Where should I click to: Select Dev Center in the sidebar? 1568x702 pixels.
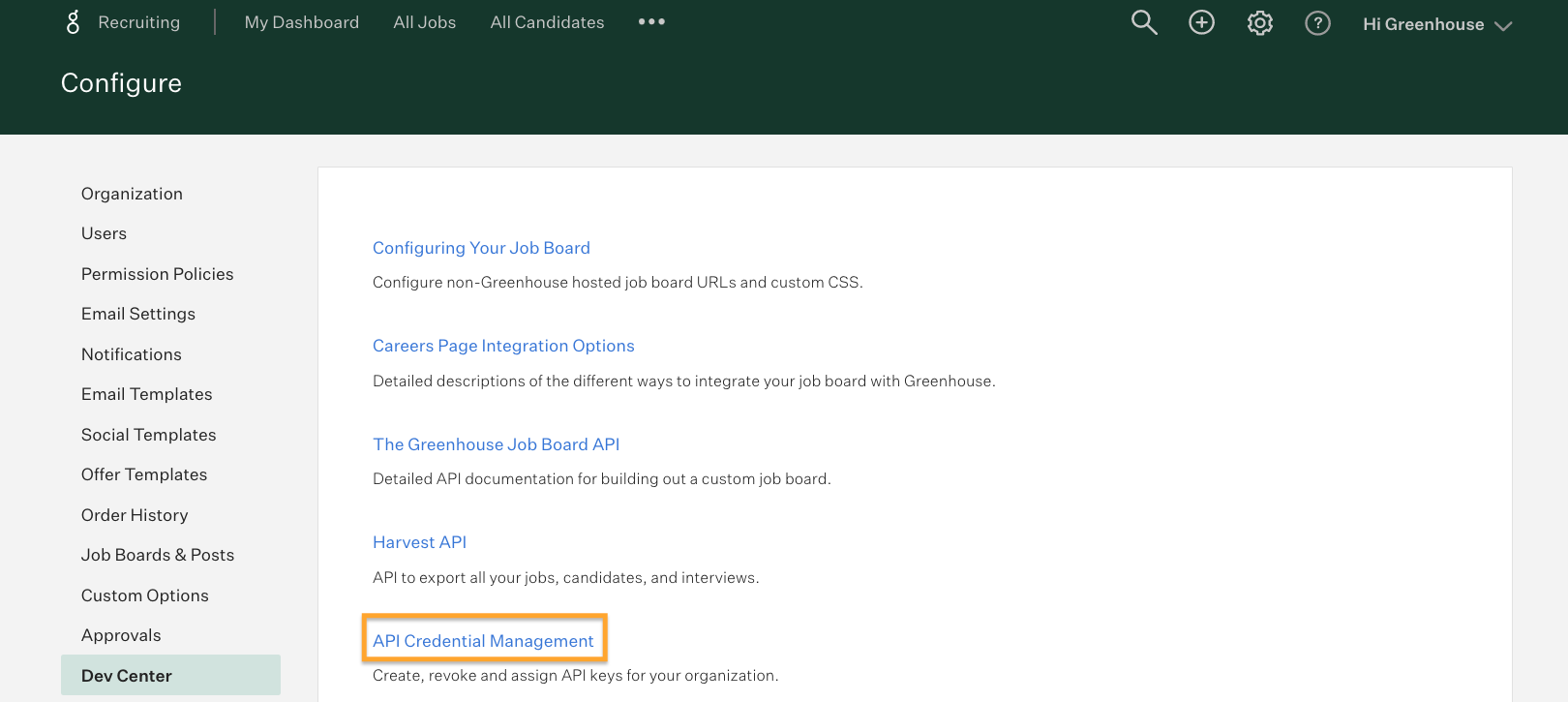point(170,675)
